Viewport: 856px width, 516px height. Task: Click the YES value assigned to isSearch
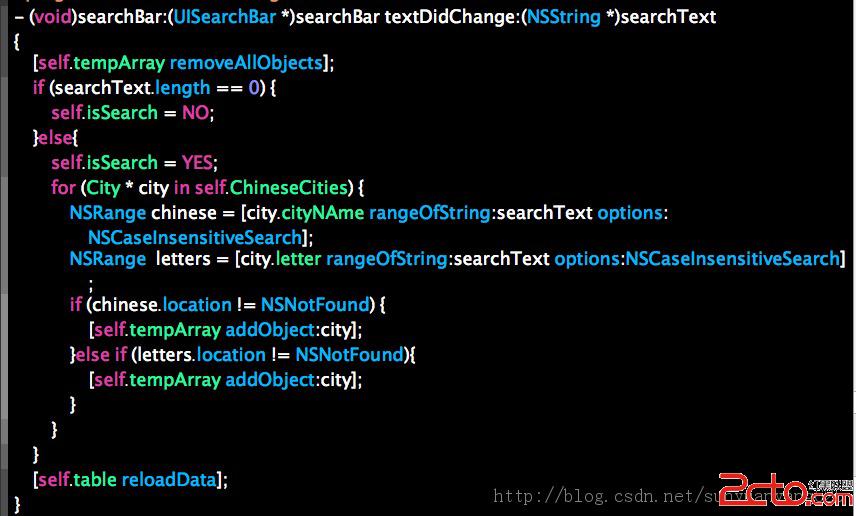click(197, 163)
